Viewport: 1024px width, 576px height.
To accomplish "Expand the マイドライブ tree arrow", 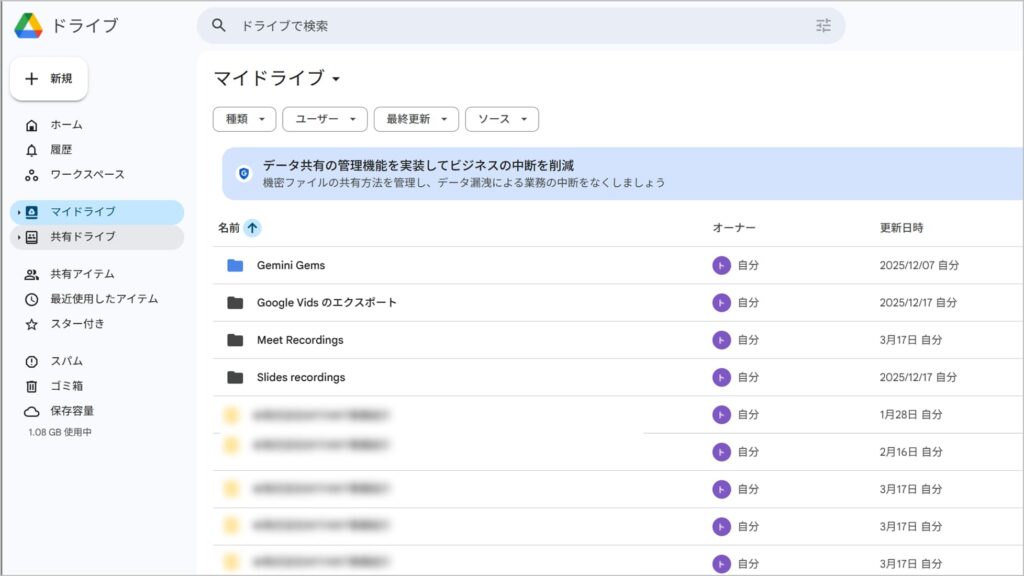I will [18, 212].
